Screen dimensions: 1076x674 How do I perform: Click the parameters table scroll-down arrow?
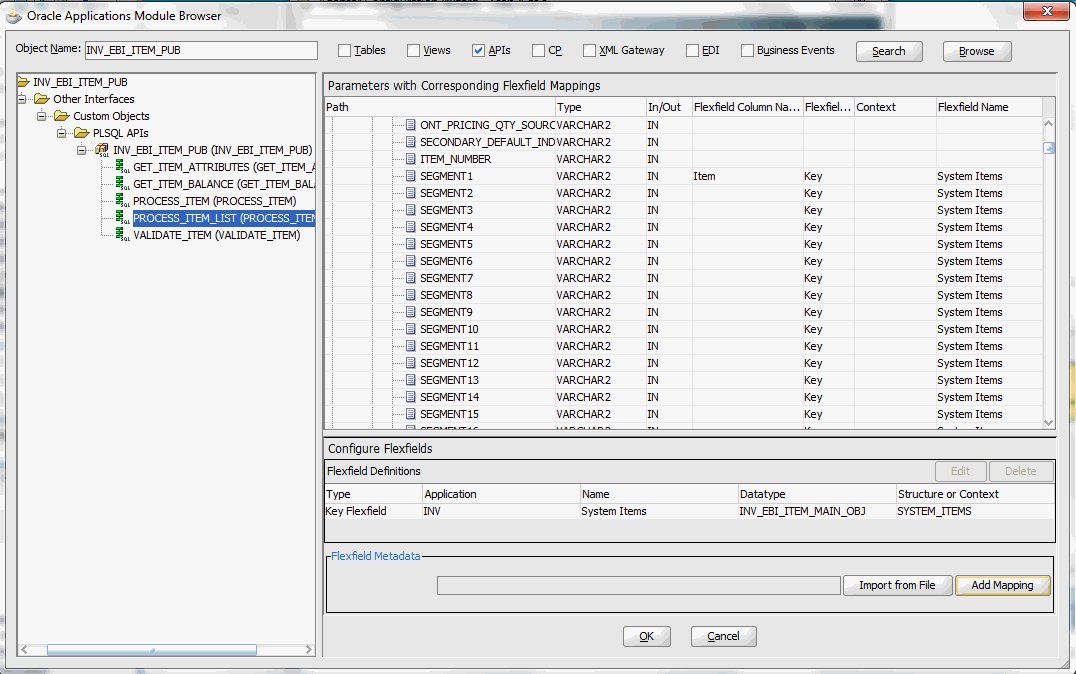[1049, 423]
